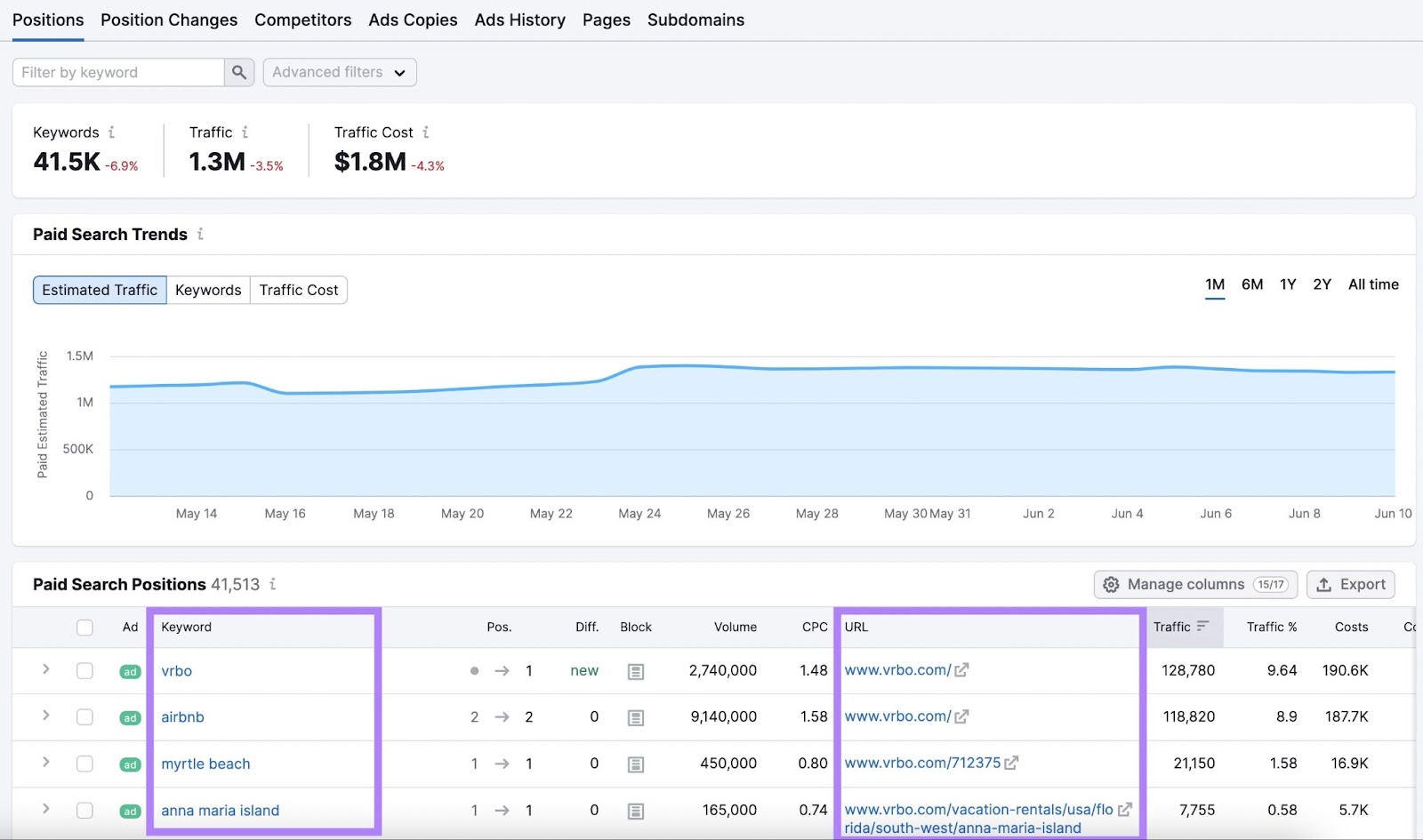Switch chart to Traffic Cost view
Viewport: 1423px width, 840px height.
click(299, 290)
